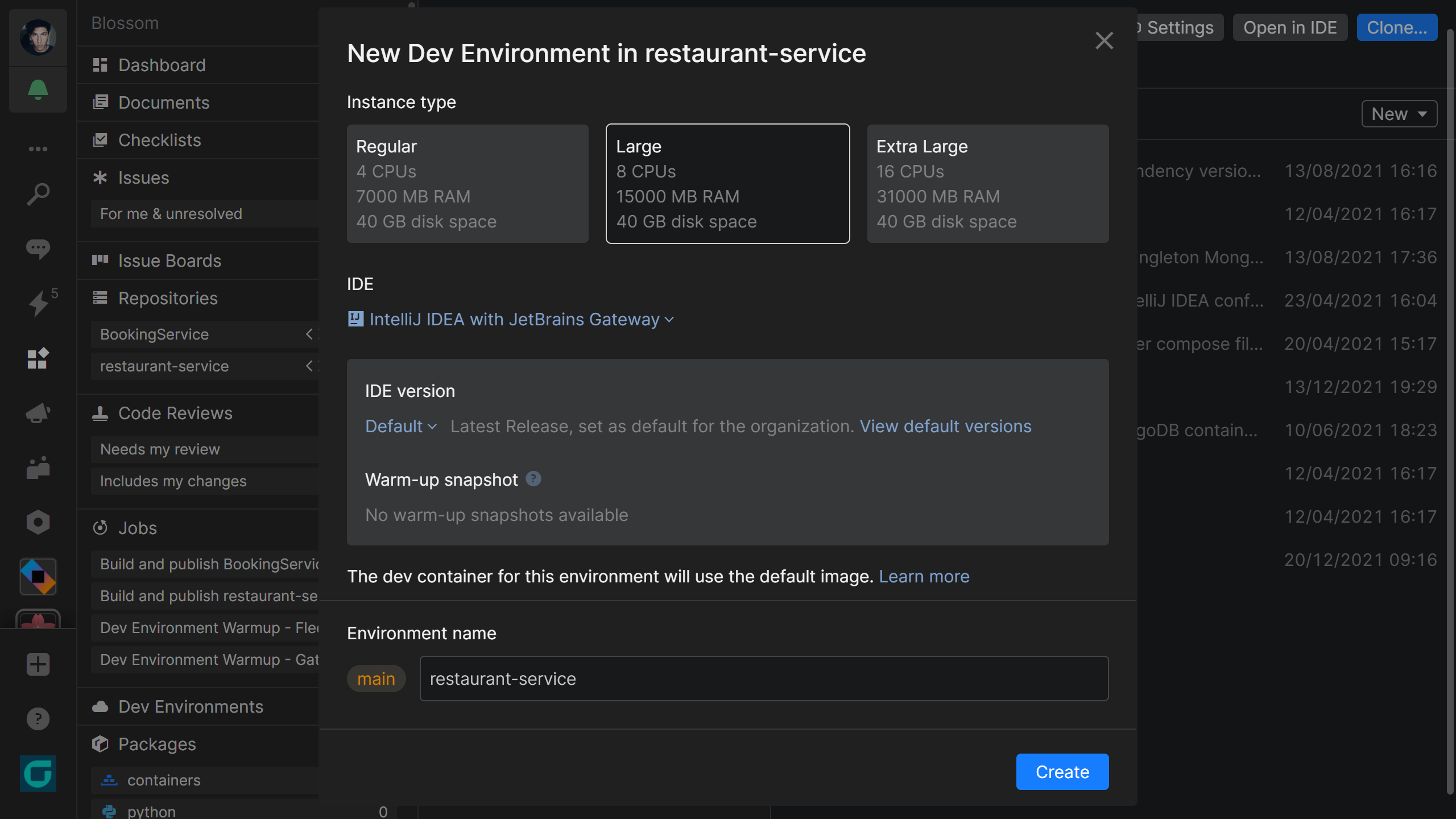Show warm-up snapshot help tooltip
The image size is (1456, 819).
[x=533, y=479]
